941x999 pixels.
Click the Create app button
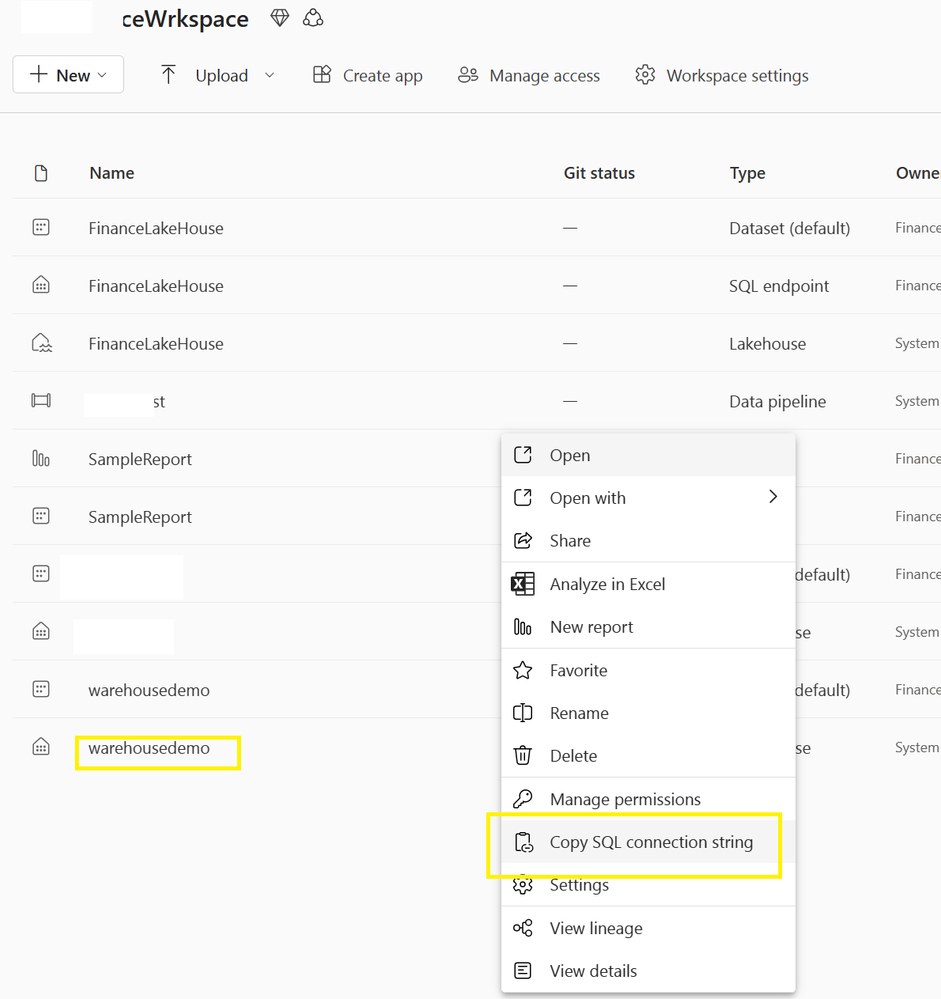click(368, 75)
